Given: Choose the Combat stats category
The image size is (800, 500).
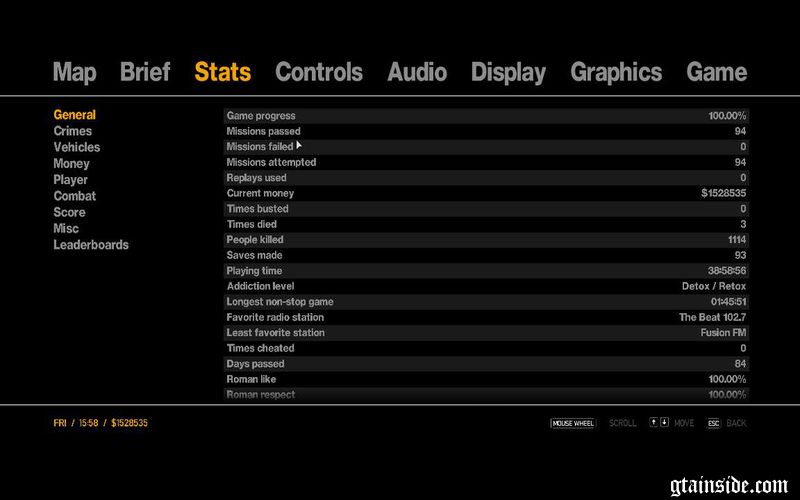Looking at the screenshot, I should tap(74, 196).
